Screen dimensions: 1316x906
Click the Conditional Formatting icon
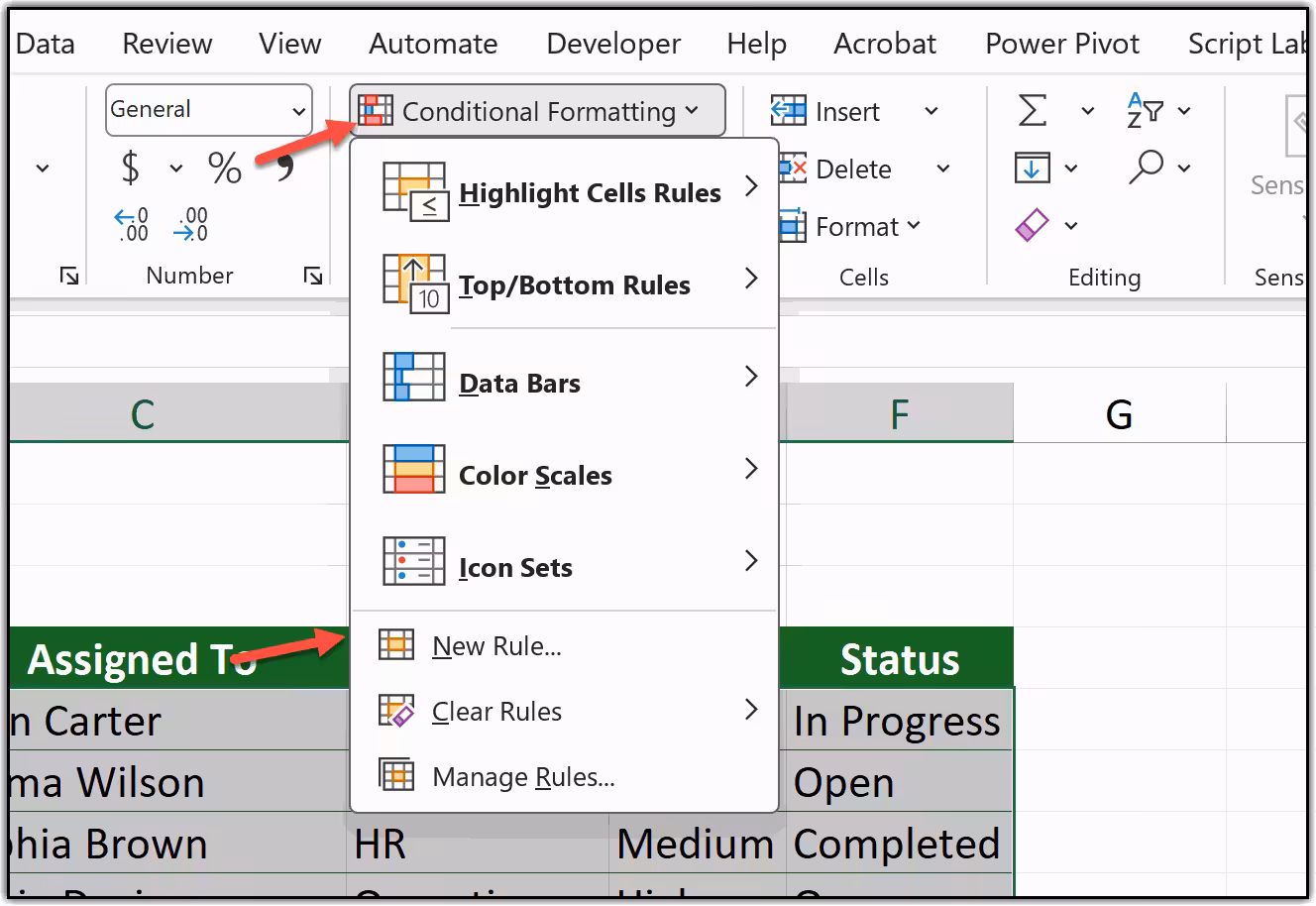point(376,110)
